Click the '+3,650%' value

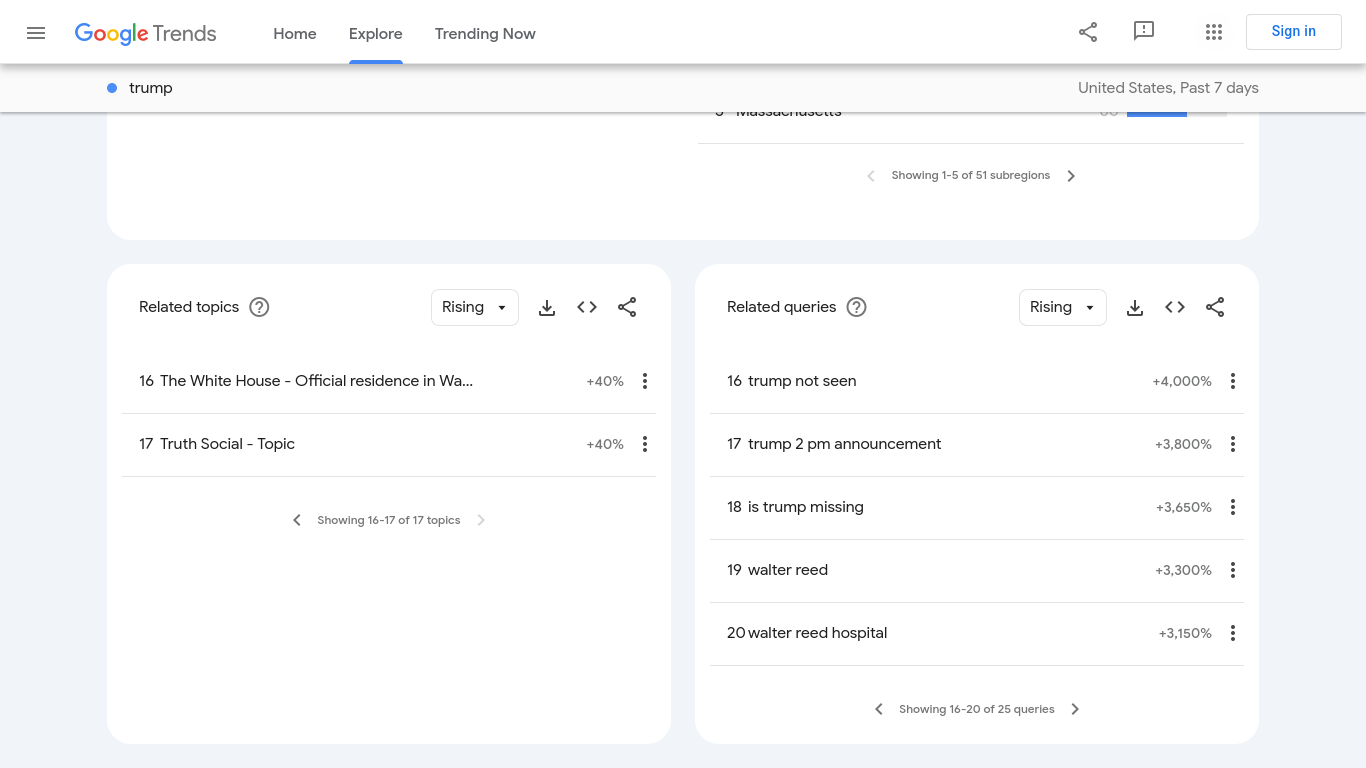coord(1184,507)
